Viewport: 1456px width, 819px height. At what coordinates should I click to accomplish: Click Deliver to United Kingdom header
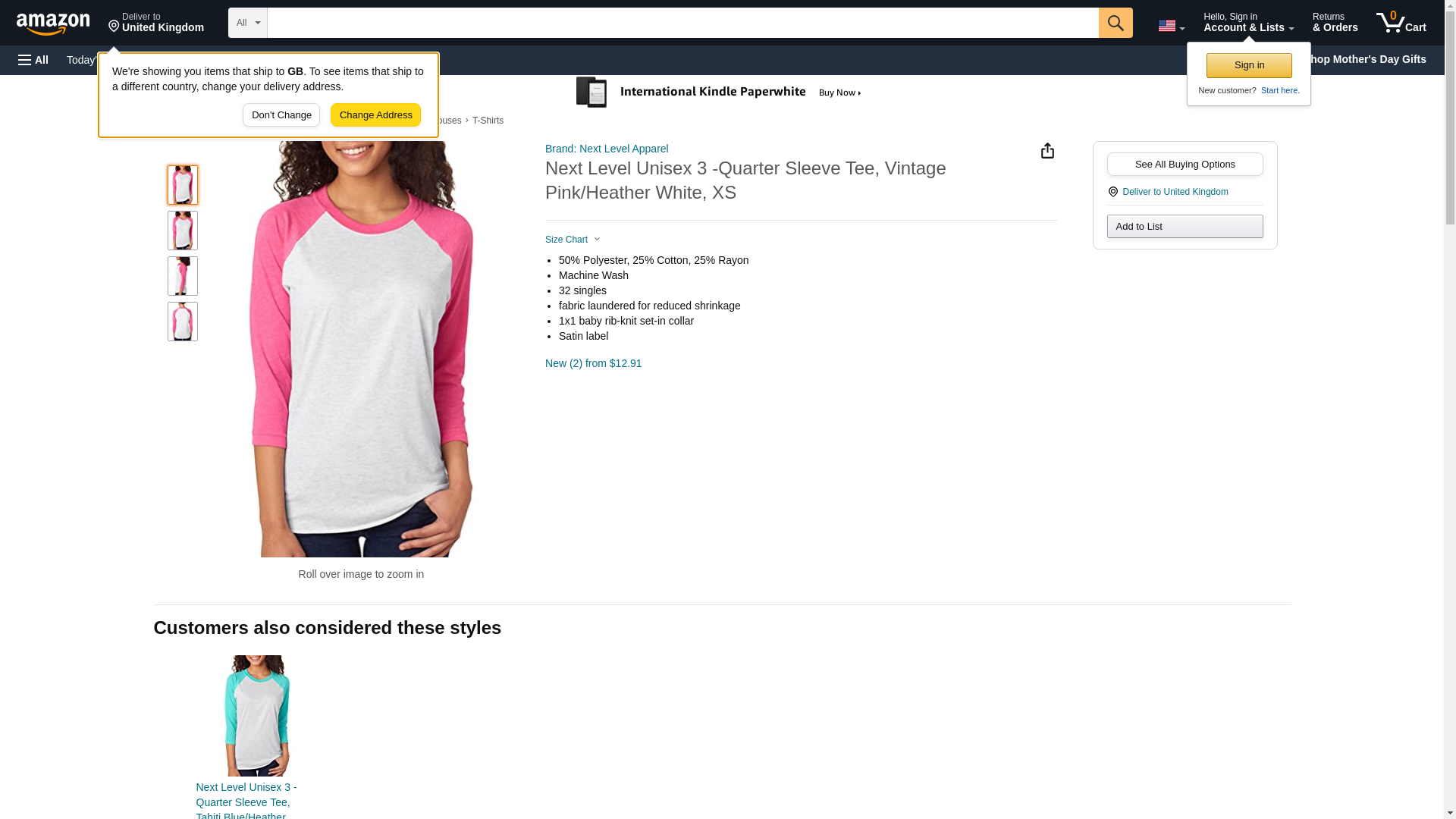(x=155, y=23)
